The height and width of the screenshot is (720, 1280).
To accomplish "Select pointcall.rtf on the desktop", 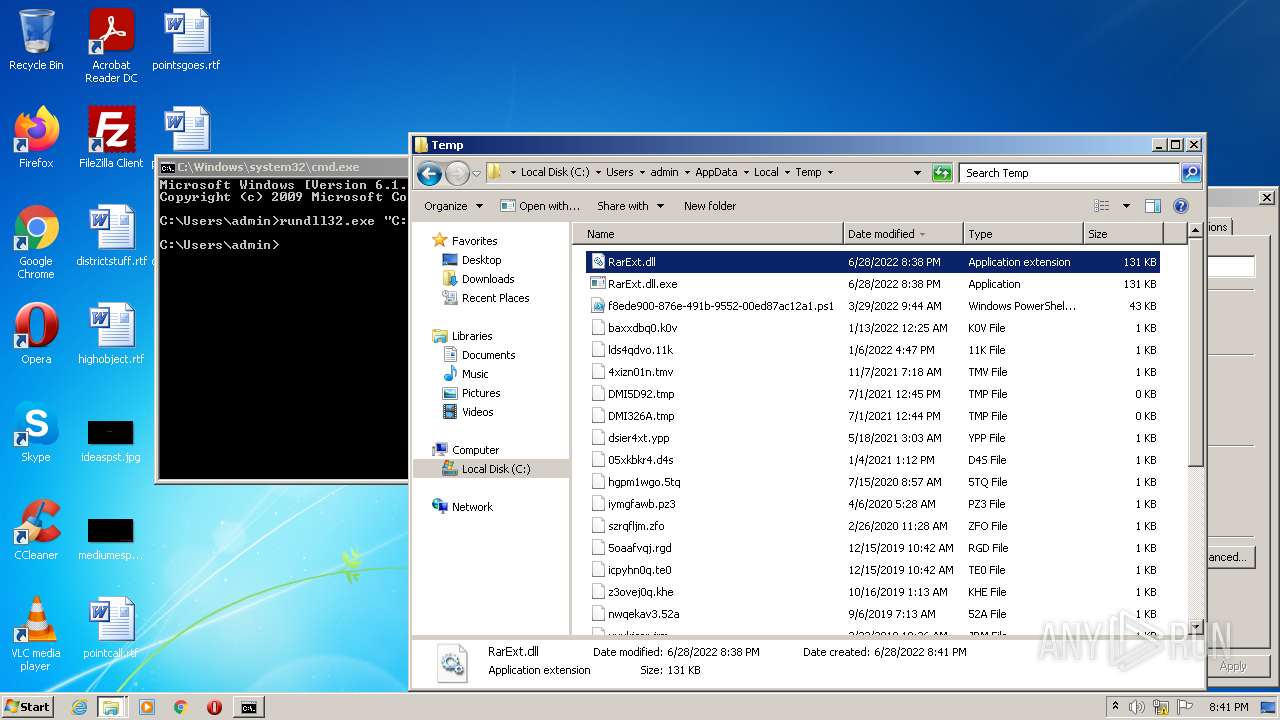I will click(x=111, y=628).
